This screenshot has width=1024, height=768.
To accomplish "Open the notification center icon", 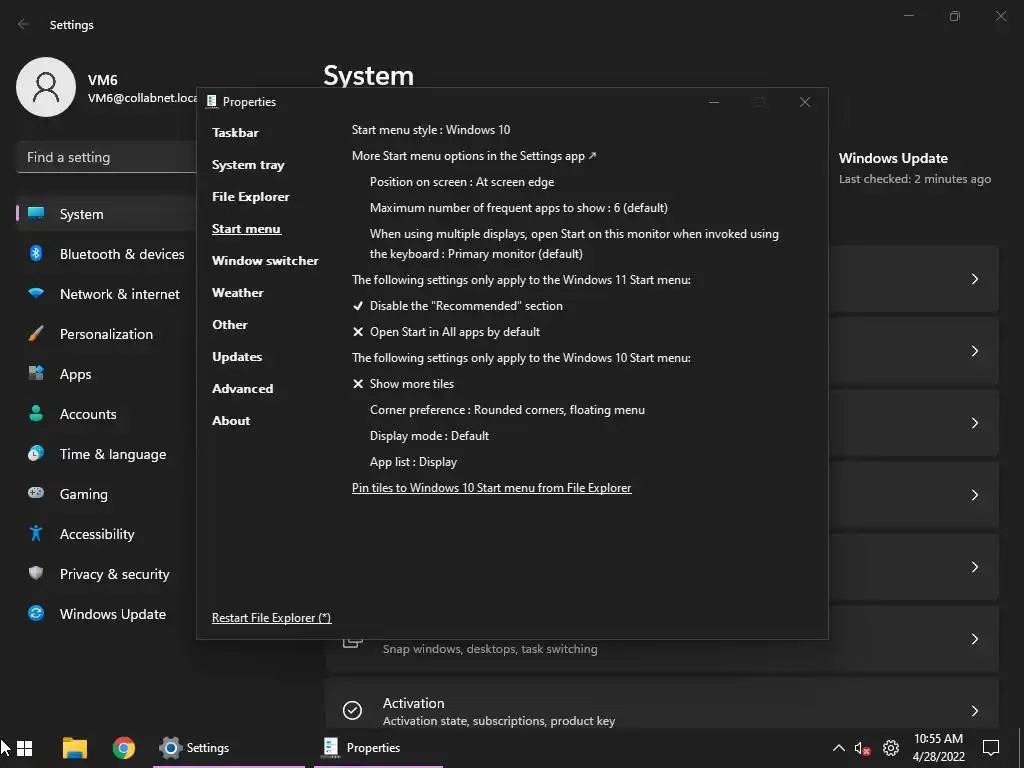I will (x=991, y=748).
